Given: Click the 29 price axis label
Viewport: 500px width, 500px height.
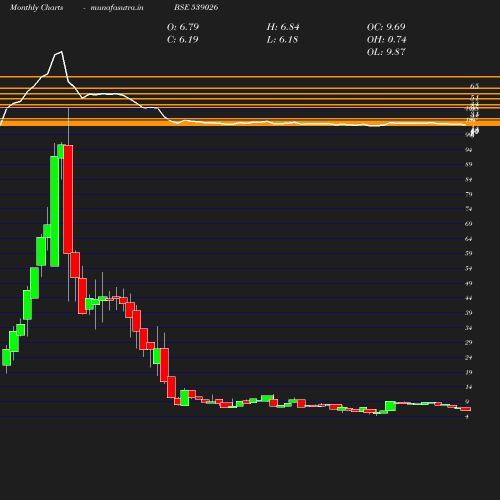Looking at the screenshot, I should (x=469, y=343).
